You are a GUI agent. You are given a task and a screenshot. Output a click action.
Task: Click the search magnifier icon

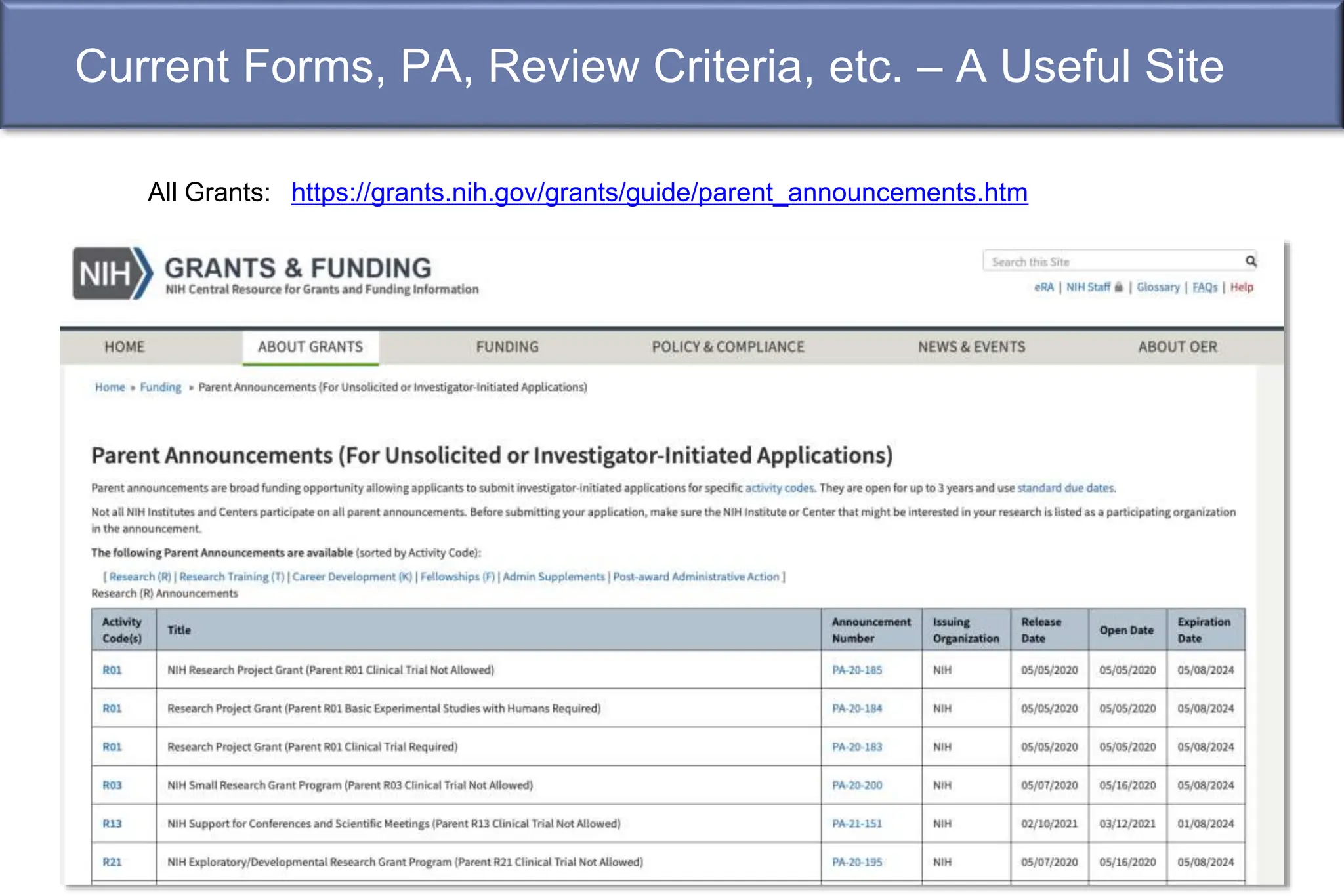1251,261
